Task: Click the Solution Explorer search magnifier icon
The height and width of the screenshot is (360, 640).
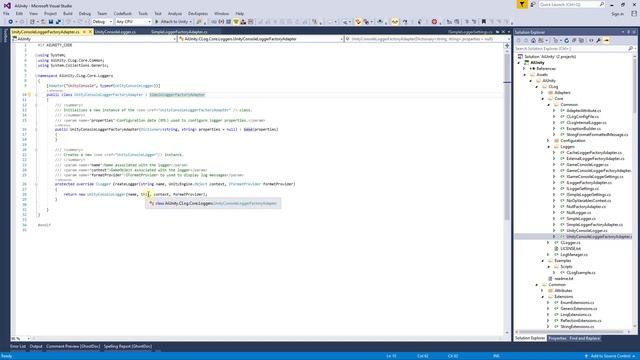Action: pos(630,49)
